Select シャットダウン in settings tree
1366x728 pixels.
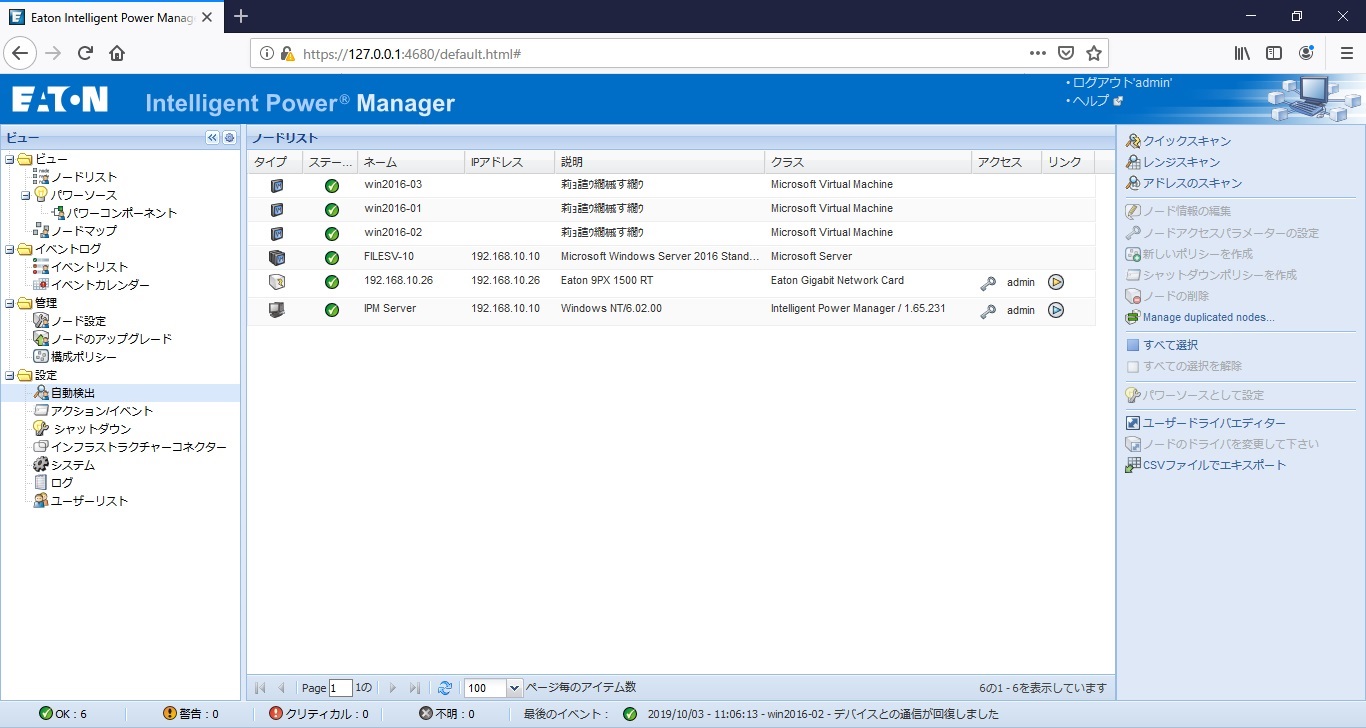coord(91,429)
